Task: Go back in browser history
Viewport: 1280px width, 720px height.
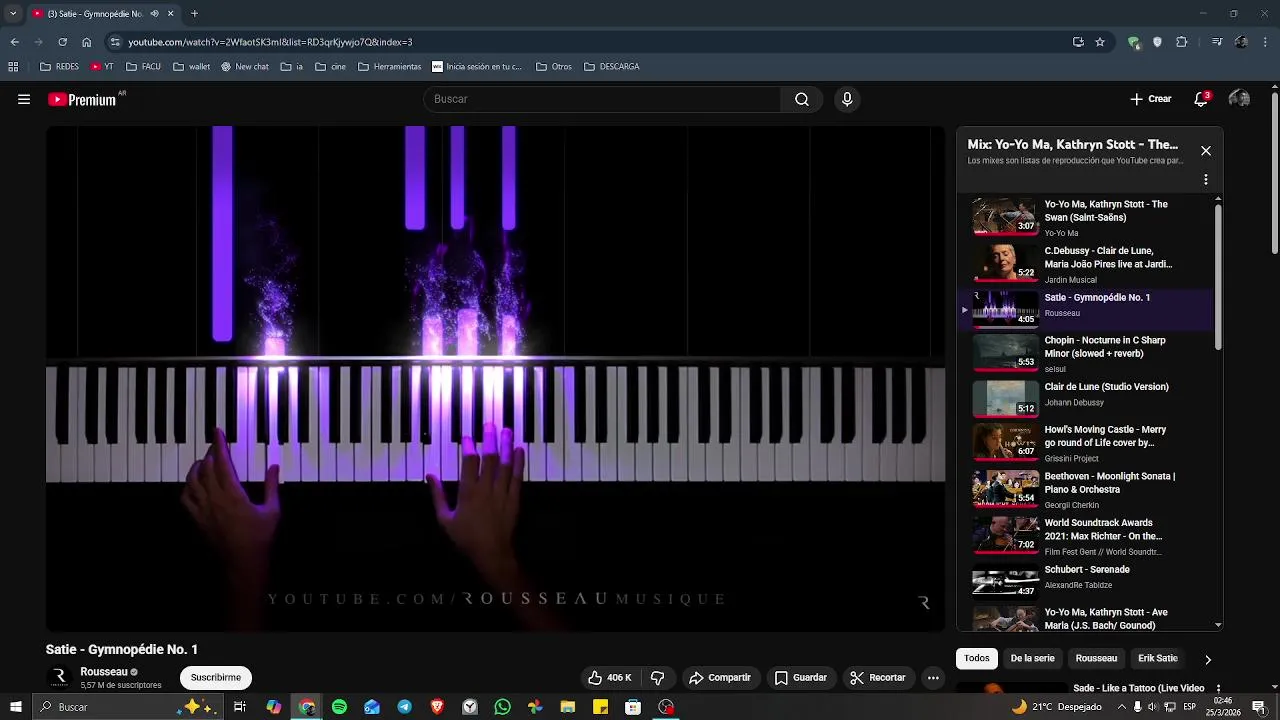Action: 14,42
